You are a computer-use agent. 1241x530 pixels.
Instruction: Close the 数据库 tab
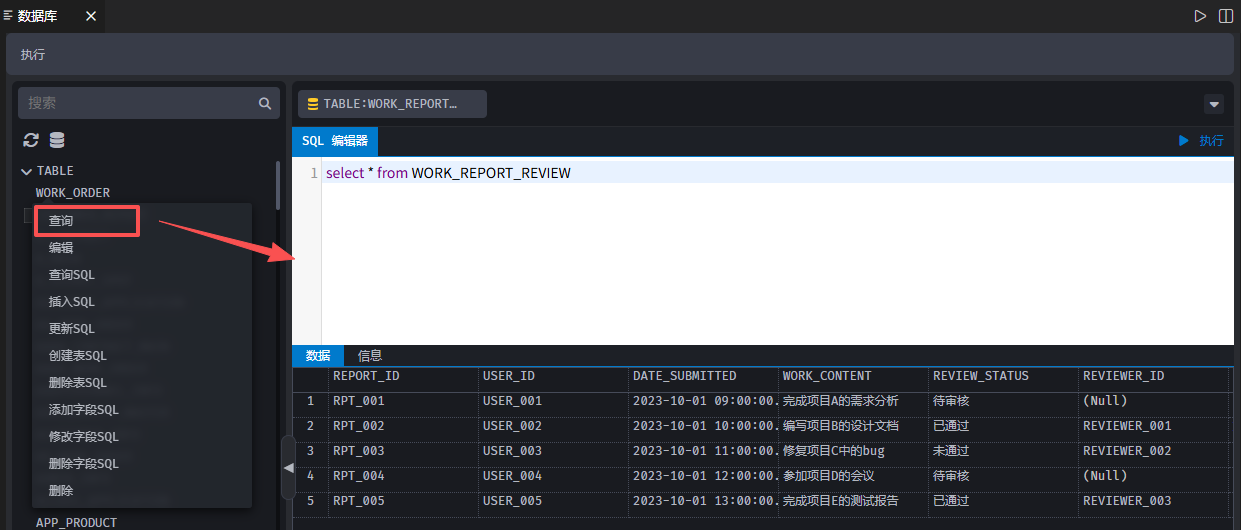[91, 16]
